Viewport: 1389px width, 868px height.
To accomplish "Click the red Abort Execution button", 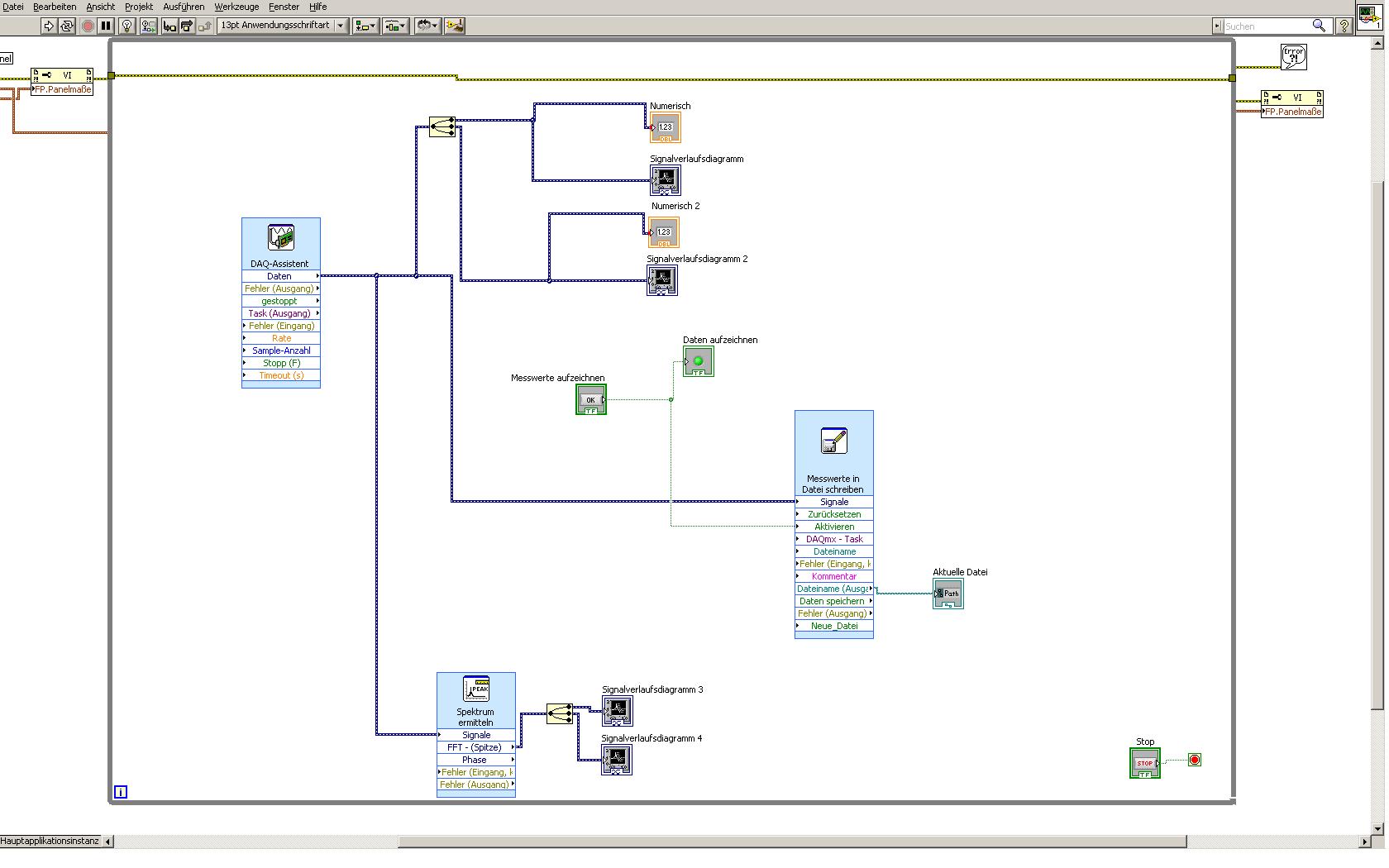I will [88, 26].
